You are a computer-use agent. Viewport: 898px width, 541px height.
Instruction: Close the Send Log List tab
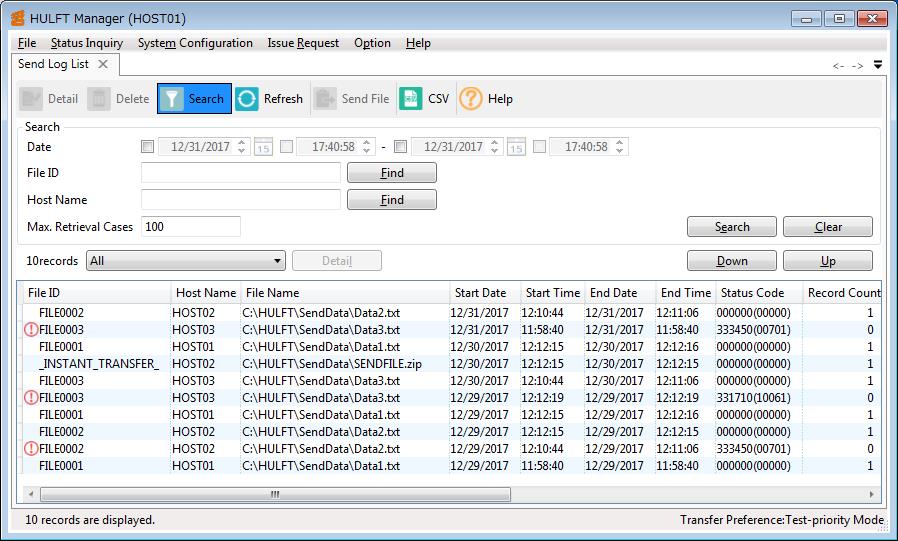click(x=103, y=64)
